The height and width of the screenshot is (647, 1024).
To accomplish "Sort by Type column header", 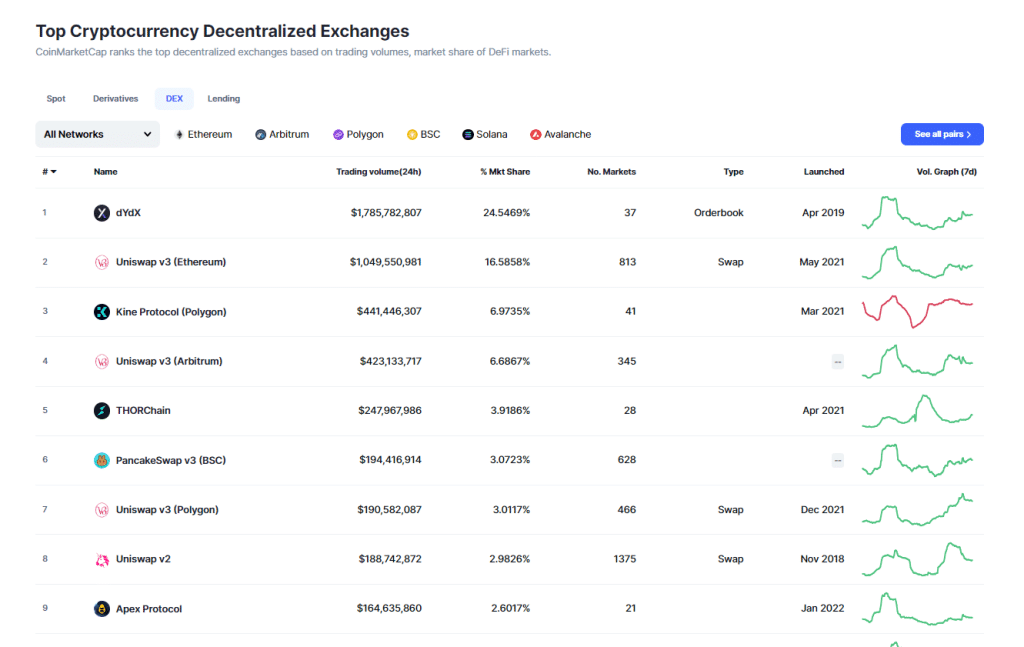I will pyautogui.click(x=733, y=172).
